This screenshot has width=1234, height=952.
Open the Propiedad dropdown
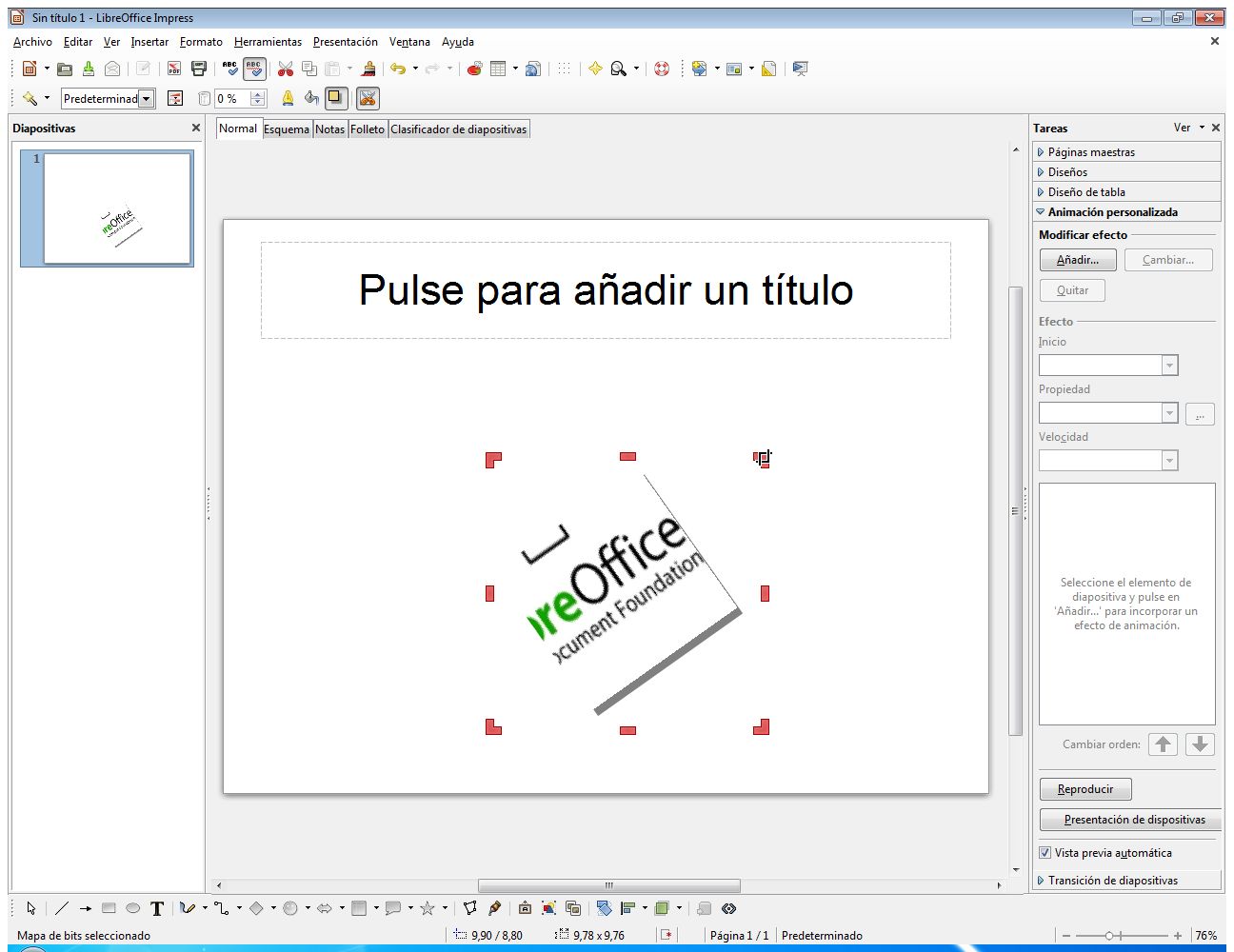pos(1170,413)
